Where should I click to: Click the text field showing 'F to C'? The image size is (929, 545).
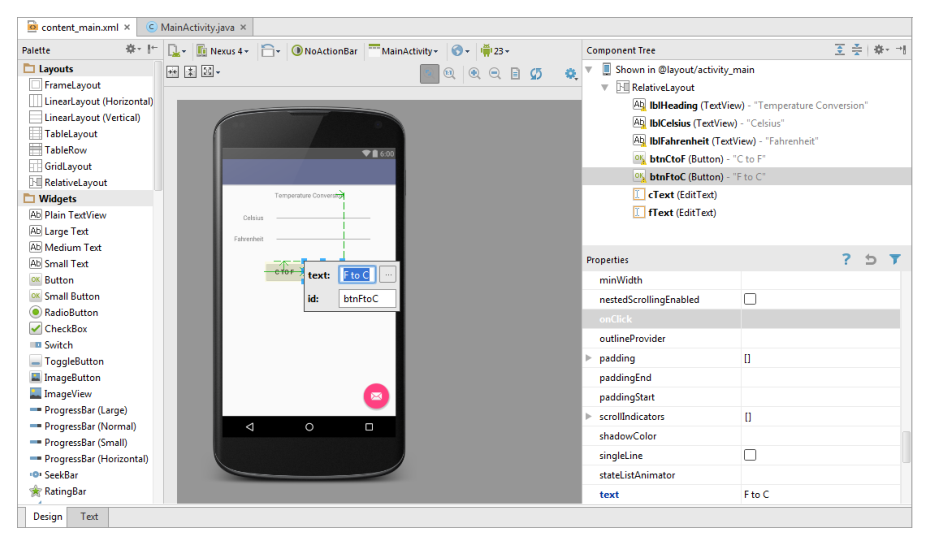357,275
